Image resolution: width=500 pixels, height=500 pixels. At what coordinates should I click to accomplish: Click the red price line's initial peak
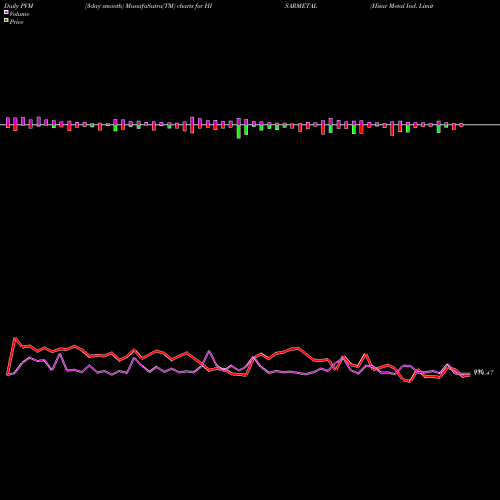tap(15, 338)
